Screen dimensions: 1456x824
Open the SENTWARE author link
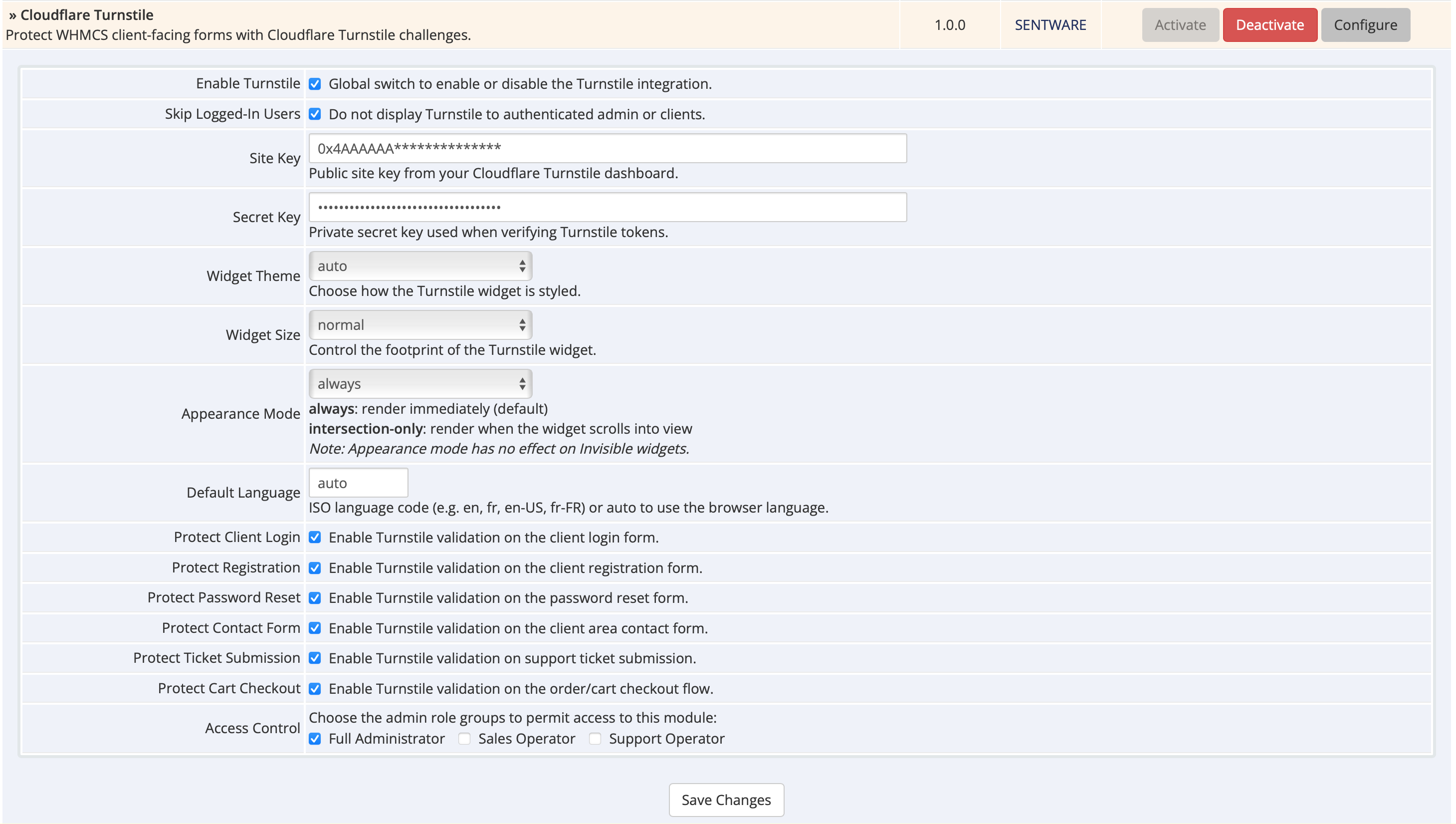click(1050, 25)
